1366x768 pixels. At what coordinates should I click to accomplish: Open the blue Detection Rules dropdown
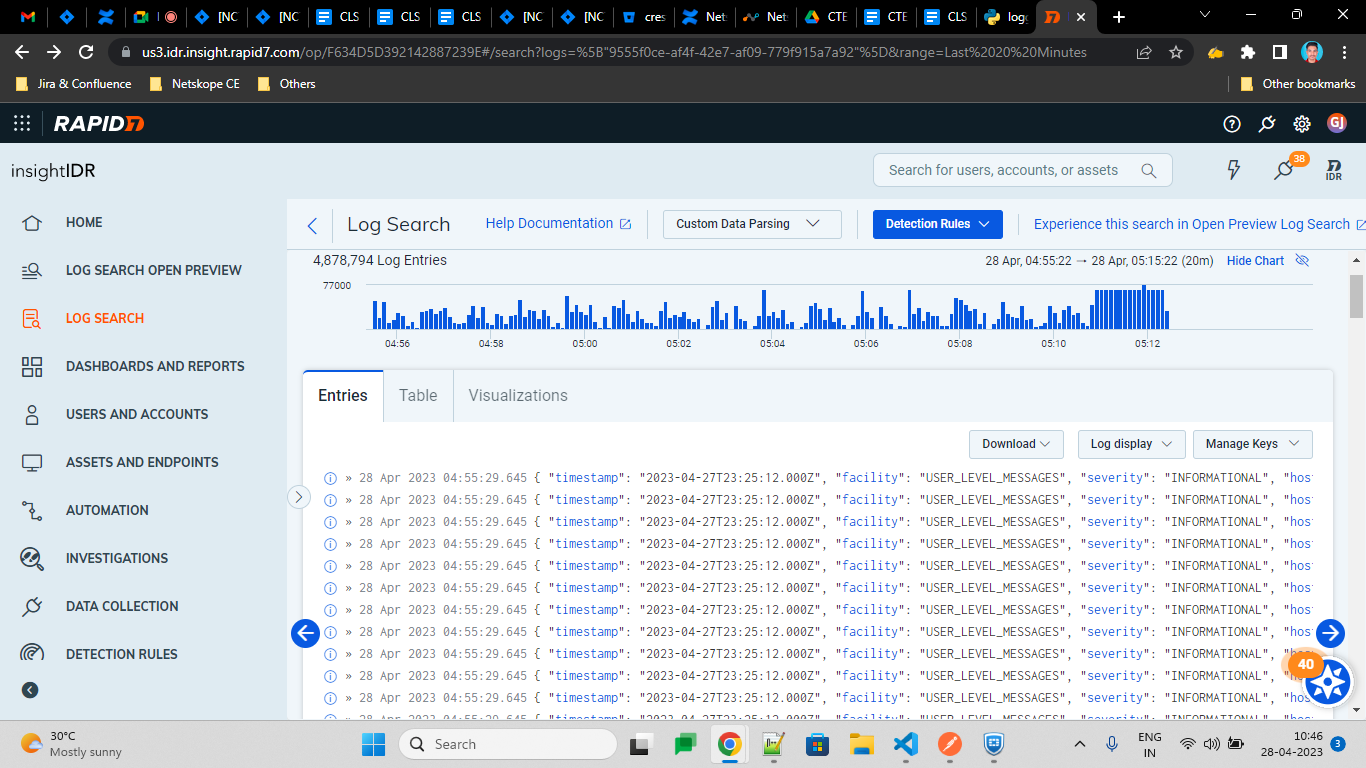point(937,224)
